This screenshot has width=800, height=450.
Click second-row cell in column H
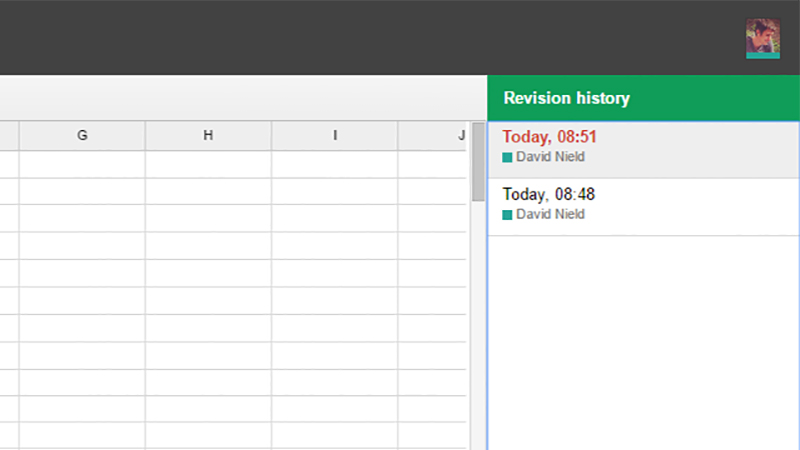pyautogui.click(x=208, y=191)
